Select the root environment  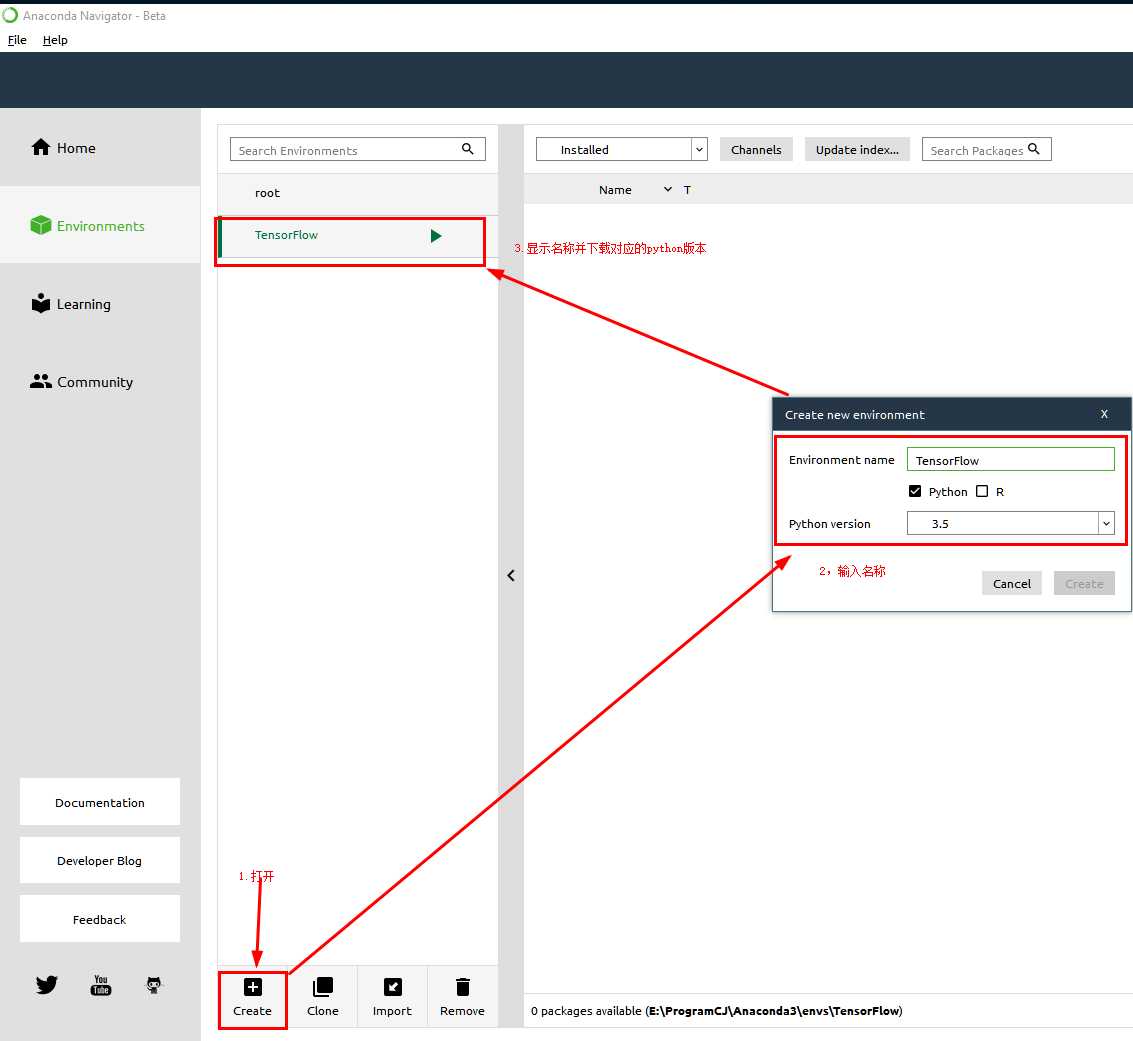[358, 193]
